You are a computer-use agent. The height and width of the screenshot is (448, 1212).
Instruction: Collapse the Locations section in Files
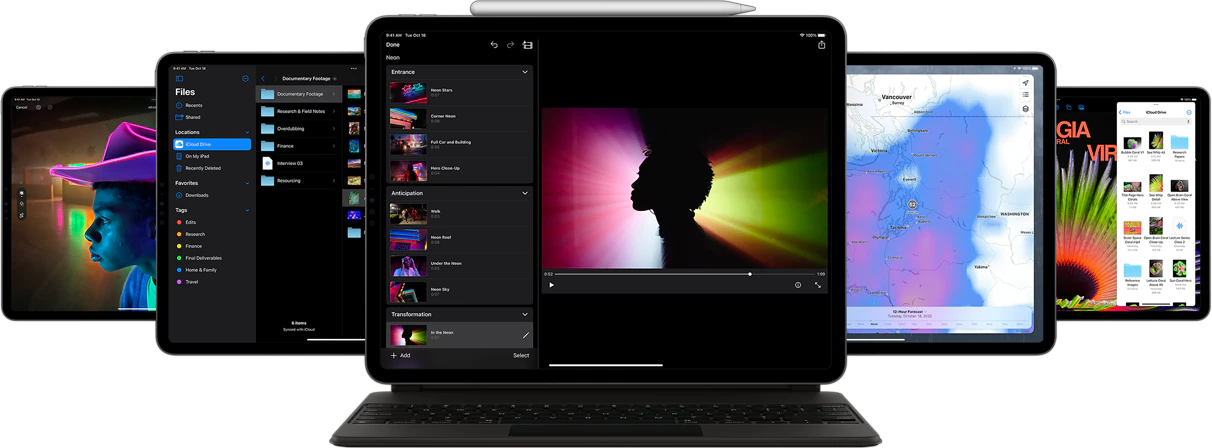pos(247,132)
